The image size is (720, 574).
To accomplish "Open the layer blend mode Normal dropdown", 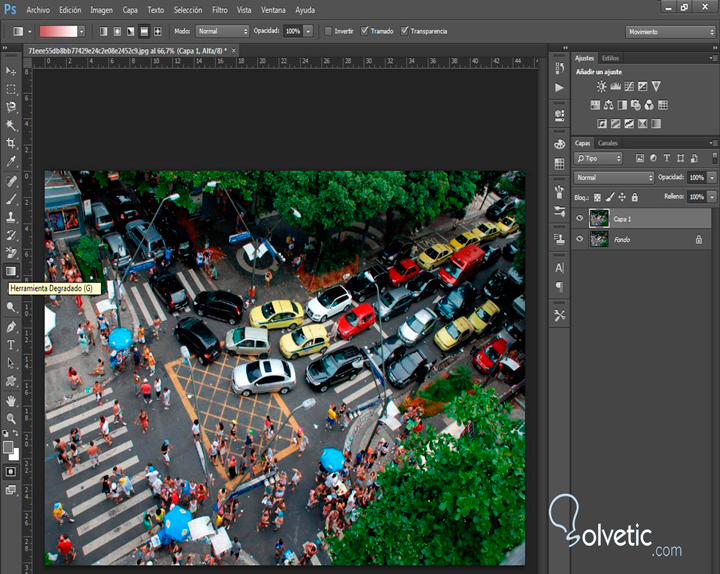I will click(x=614, y=177).
